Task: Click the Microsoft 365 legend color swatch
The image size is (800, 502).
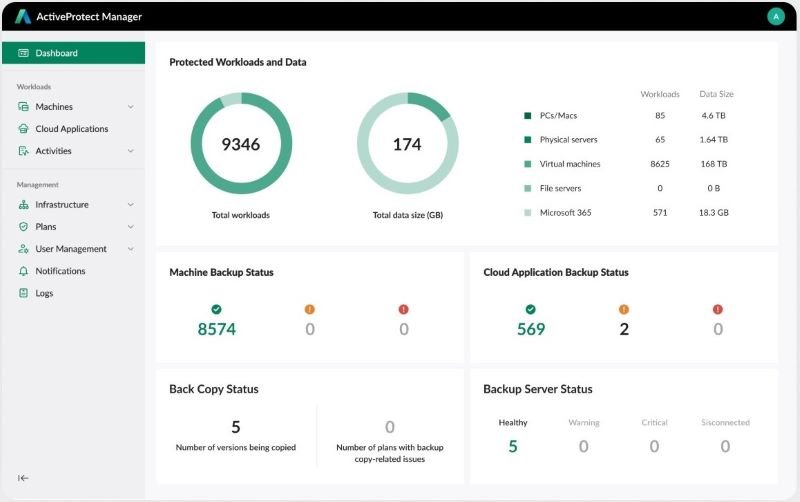Action: [x=528, y=212]
